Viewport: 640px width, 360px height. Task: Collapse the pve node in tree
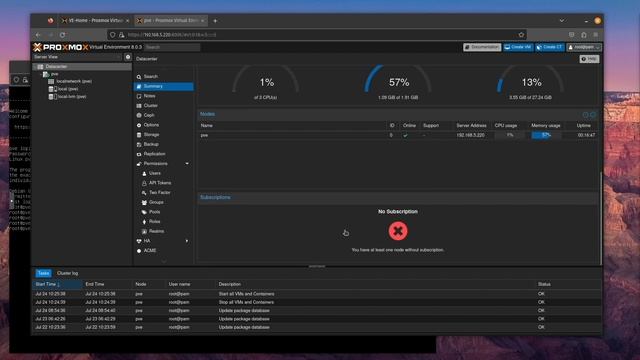pyautogui.click(x=41, y=74)
